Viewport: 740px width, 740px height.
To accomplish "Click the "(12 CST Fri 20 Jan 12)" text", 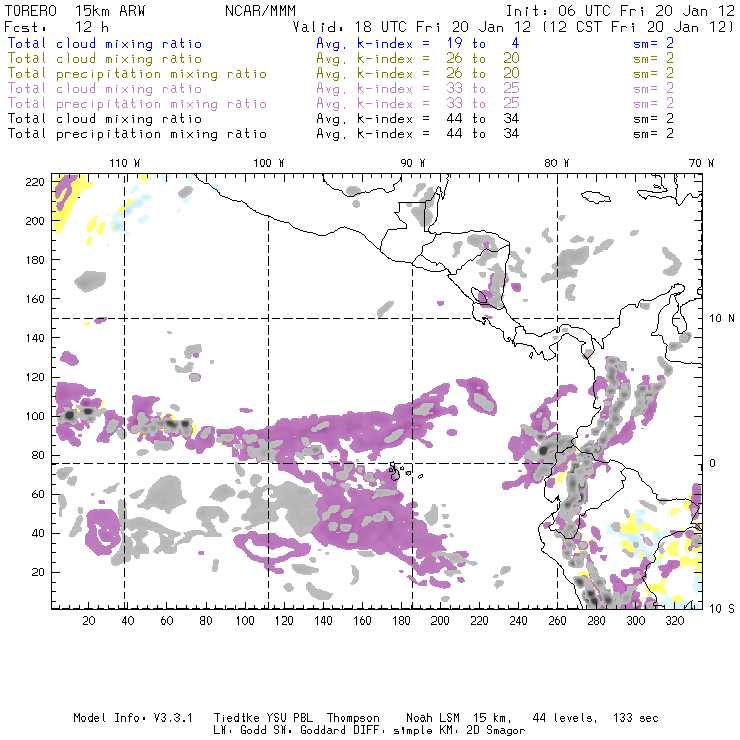I will 638,27.
